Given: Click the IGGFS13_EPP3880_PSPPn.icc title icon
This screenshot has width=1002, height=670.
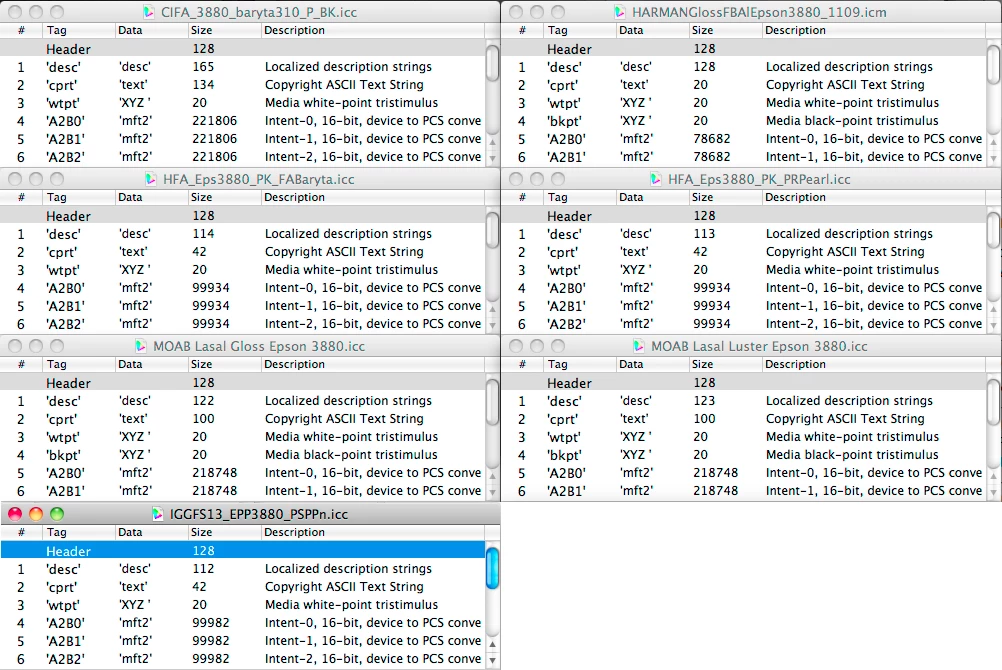Looking at the screenshot, I should tap(158, 514).
